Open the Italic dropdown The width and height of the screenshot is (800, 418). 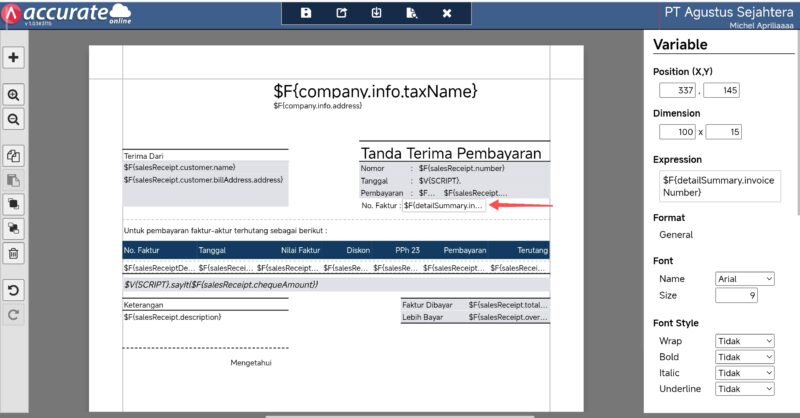[x=745, y=373]
